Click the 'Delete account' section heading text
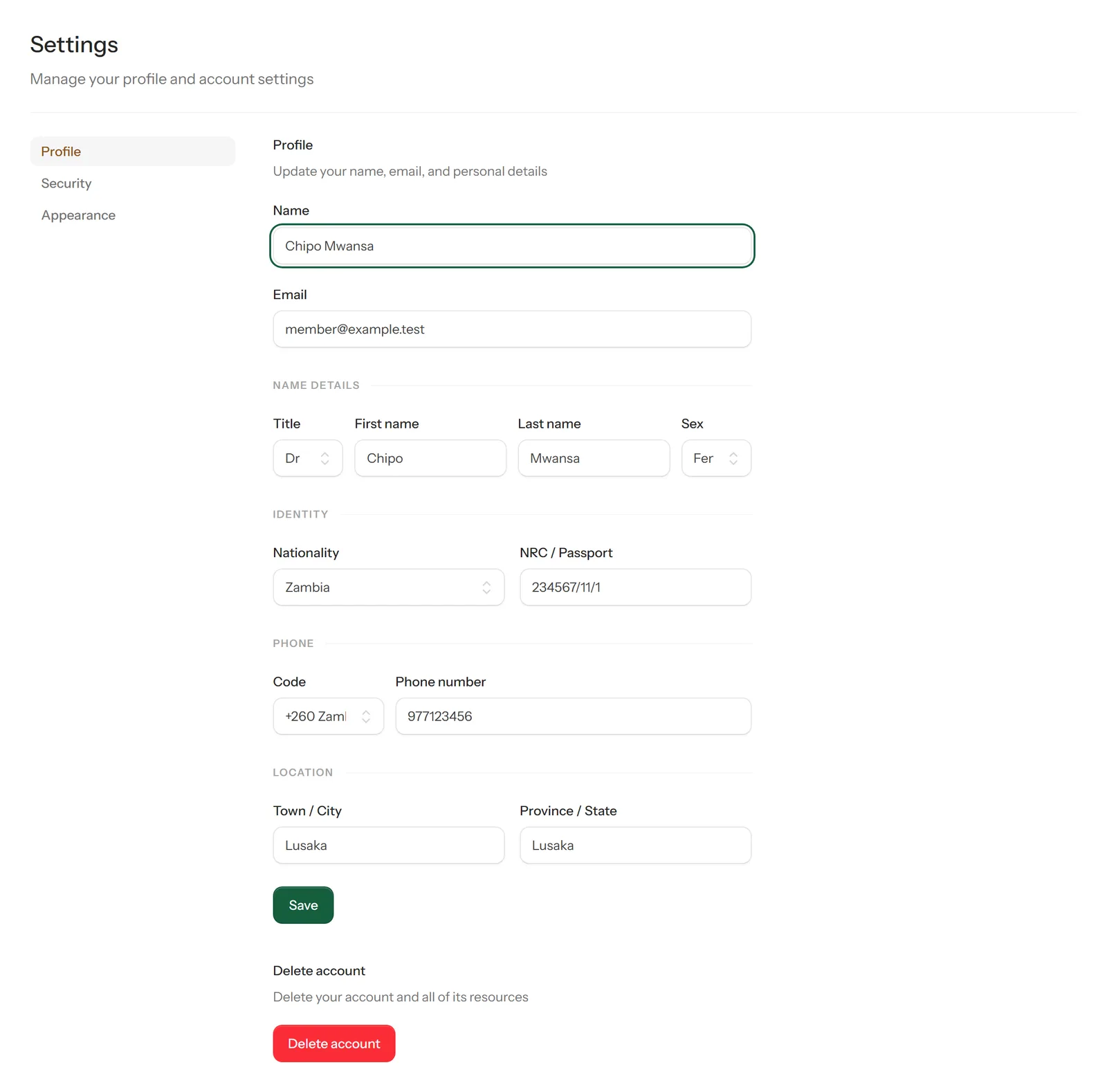 click(x=319, y=971)
